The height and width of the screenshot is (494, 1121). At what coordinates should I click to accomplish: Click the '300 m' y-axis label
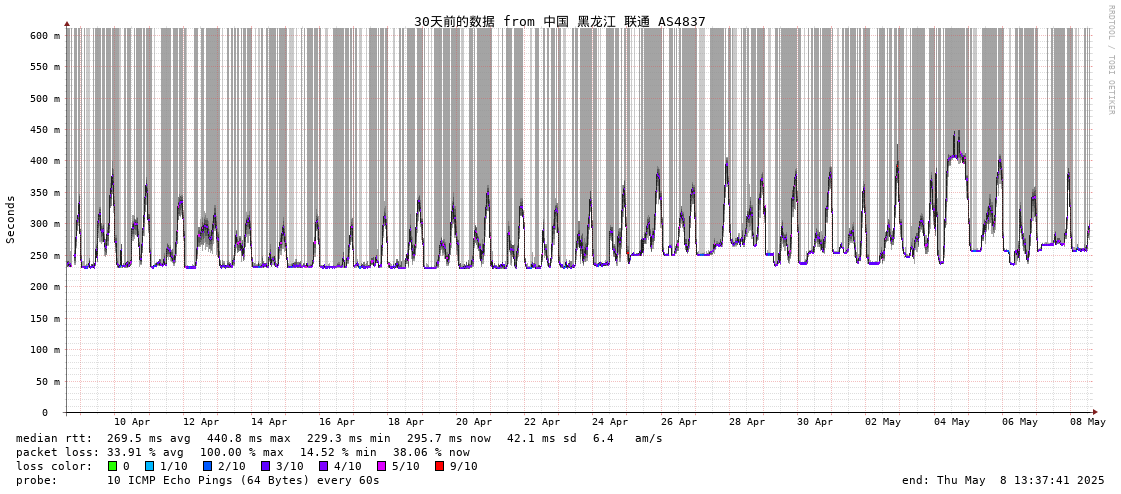click(44, 224)
